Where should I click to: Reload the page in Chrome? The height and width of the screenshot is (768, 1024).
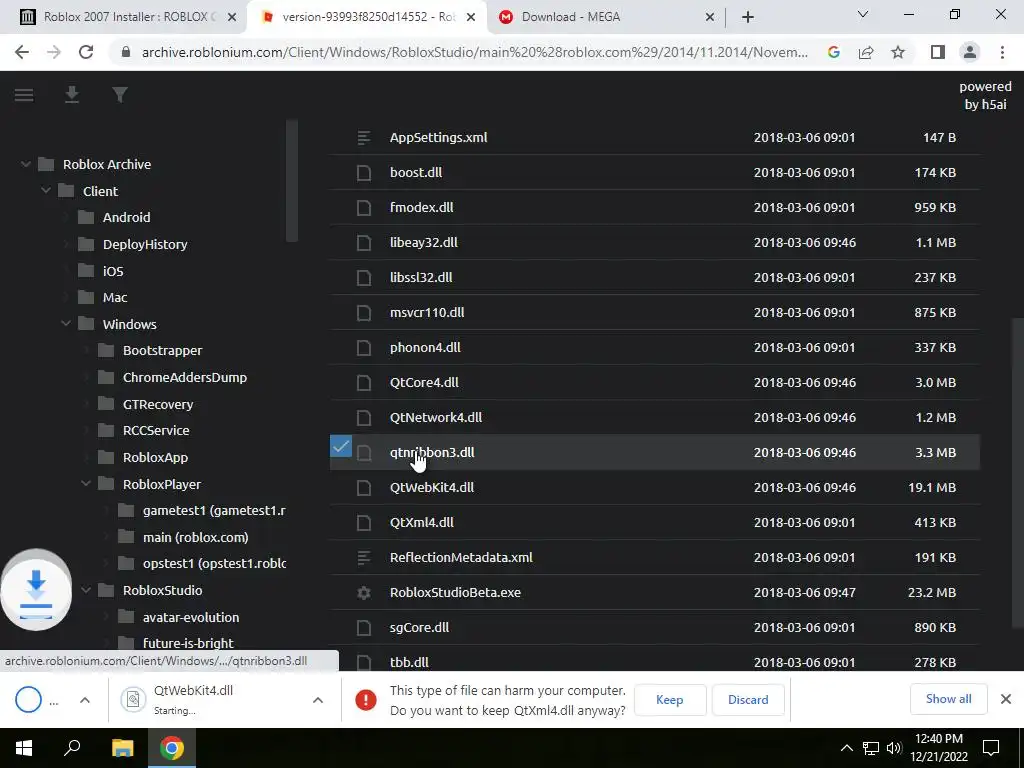click(x=86, y=52)
